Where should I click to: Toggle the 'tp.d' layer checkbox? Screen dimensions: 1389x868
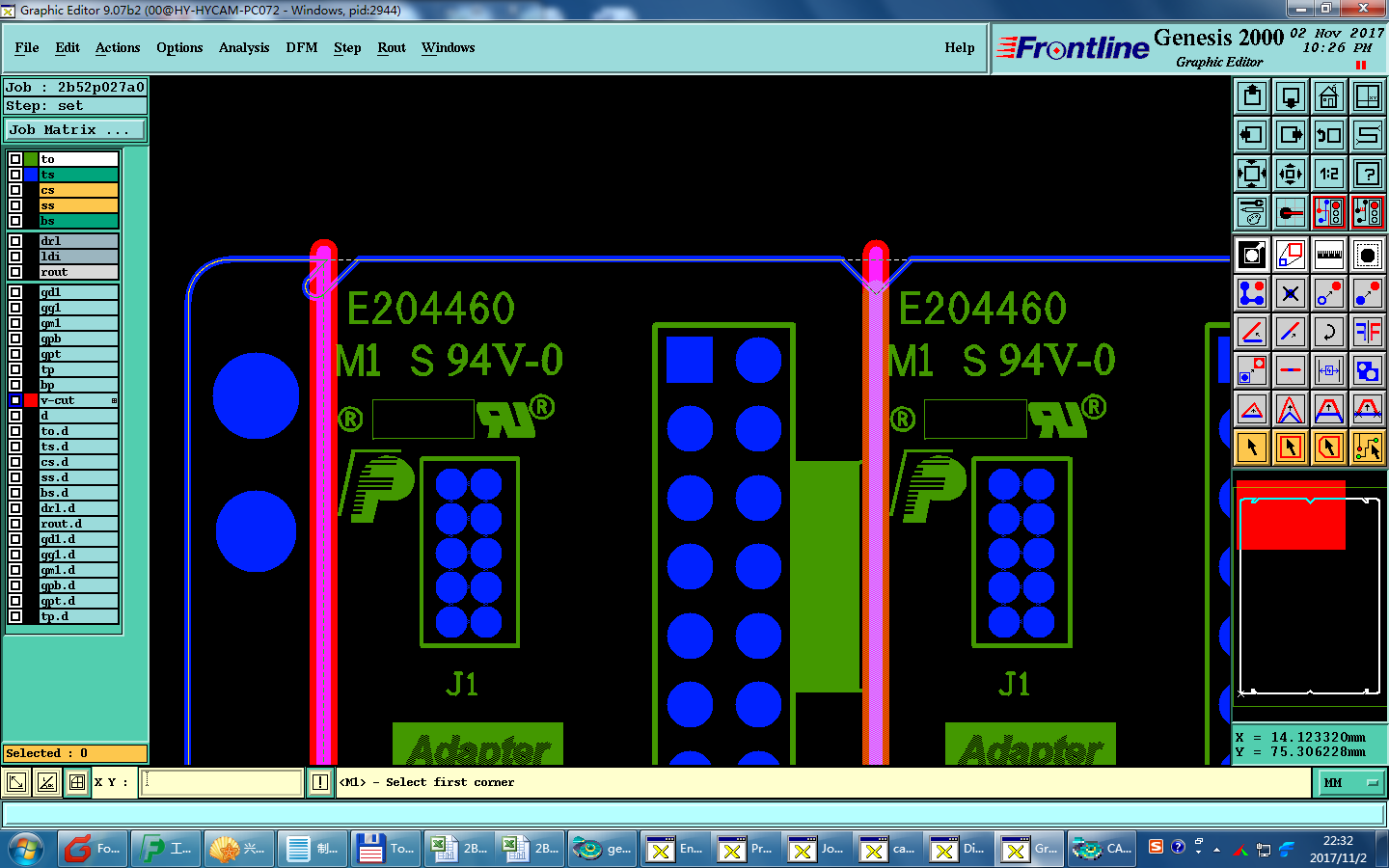15,616
